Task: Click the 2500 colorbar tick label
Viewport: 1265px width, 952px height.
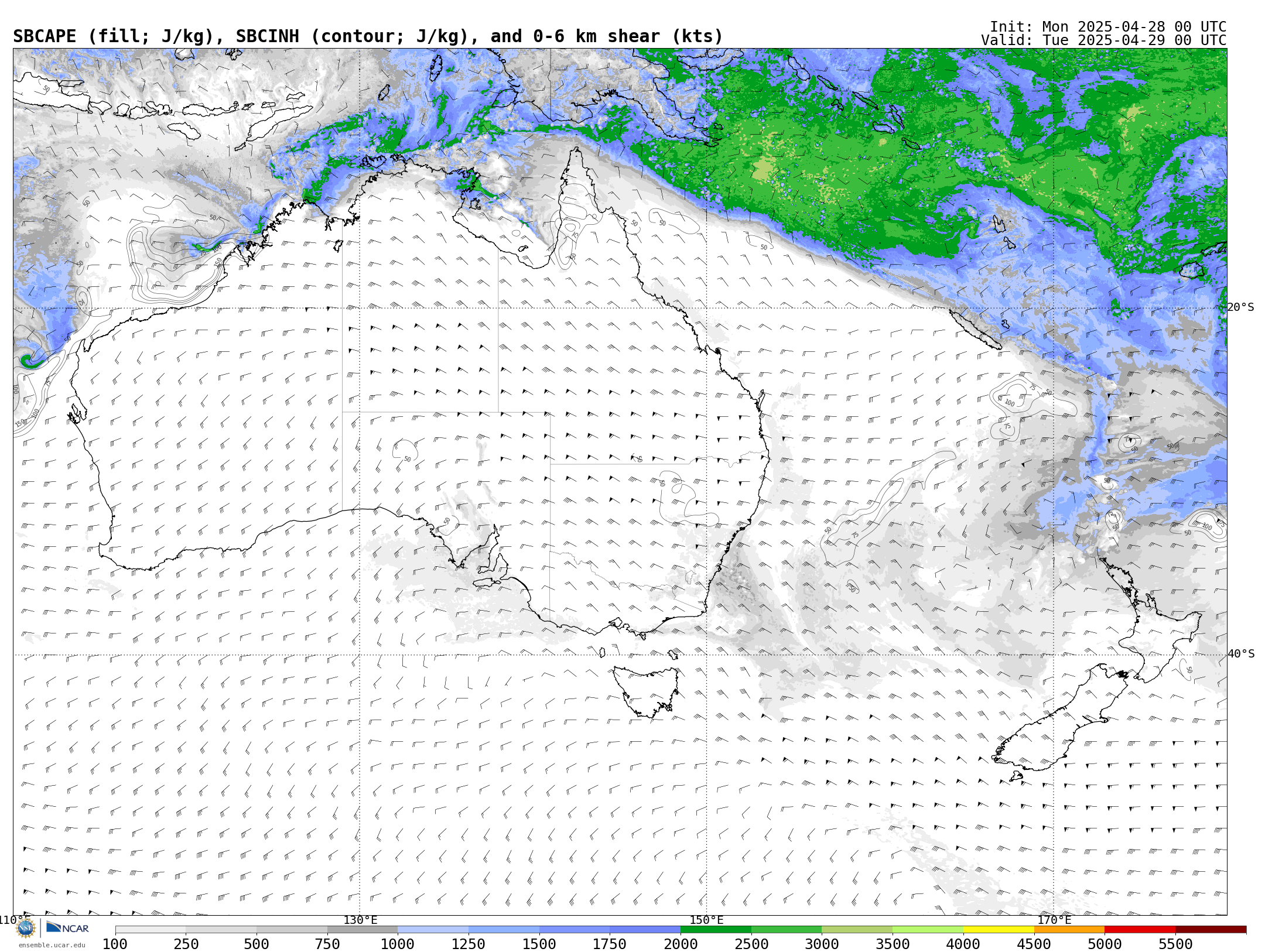Action: [751, 944]
